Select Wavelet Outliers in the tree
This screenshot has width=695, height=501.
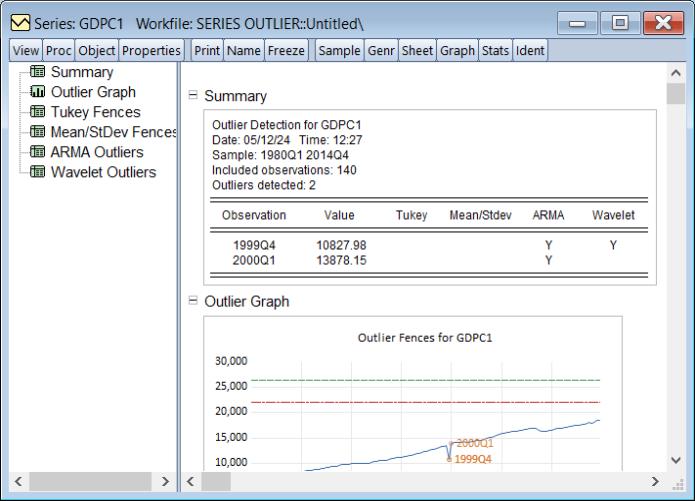[103, 172]
